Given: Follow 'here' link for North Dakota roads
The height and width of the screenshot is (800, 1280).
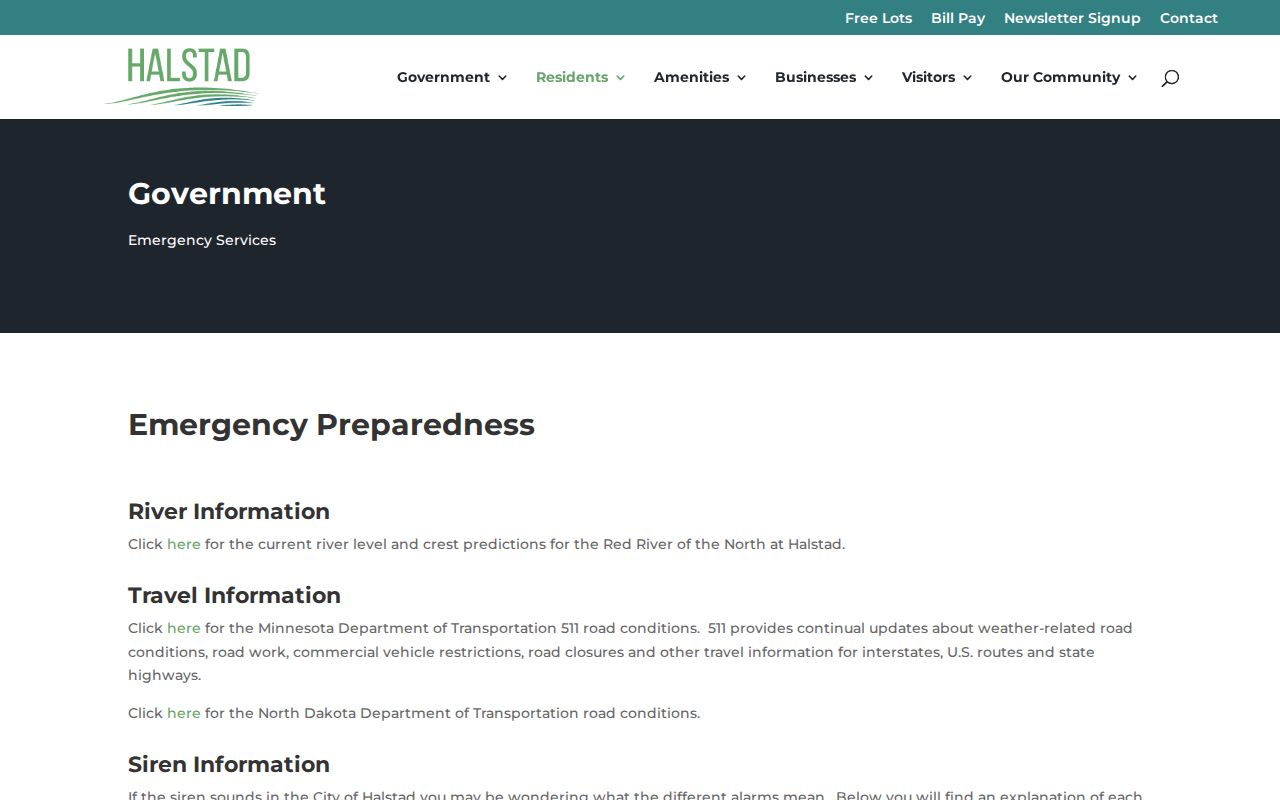Looking at the screenshot, I should click(x=184, y=713).
